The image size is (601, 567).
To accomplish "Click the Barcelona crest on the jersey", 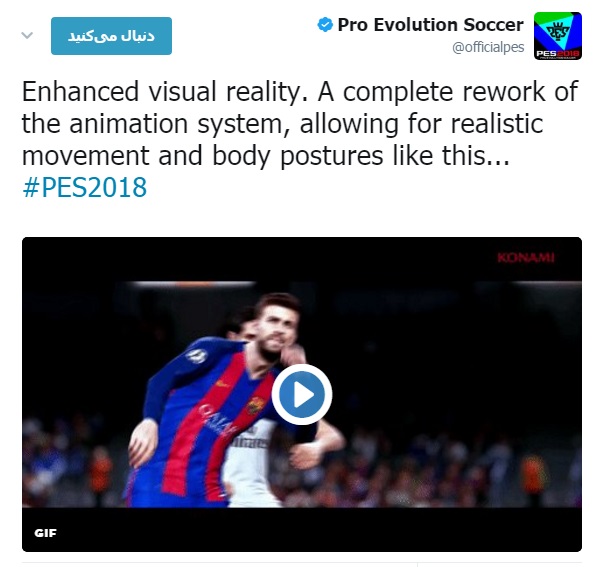I will click(x=255, y=405).
